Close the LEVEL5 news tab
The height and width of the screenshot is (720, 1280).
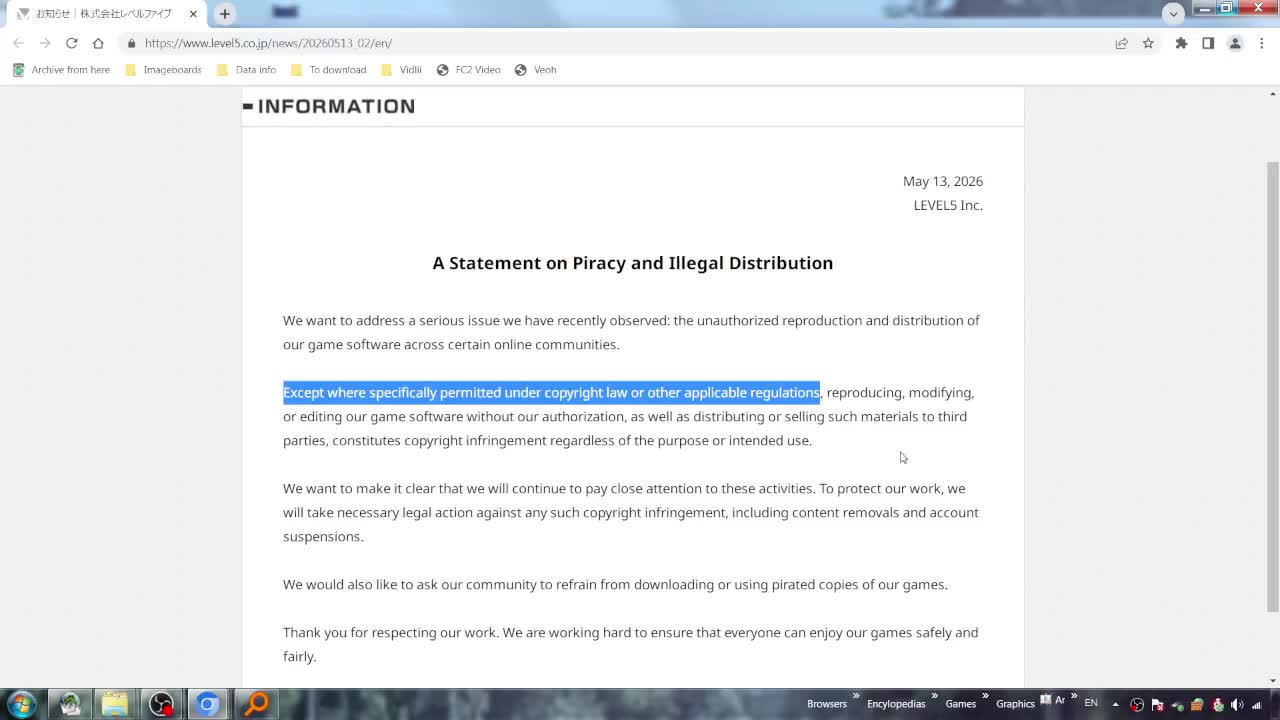[193, 14]
